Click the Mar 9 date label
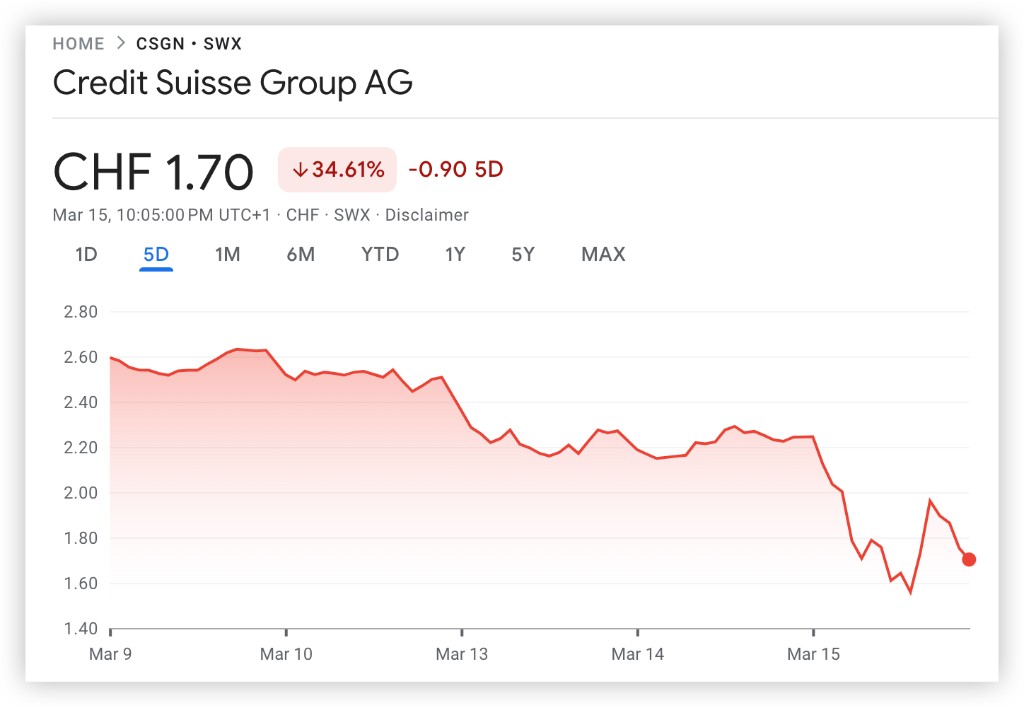This screenshot has width=1024, height=707. 110,655
